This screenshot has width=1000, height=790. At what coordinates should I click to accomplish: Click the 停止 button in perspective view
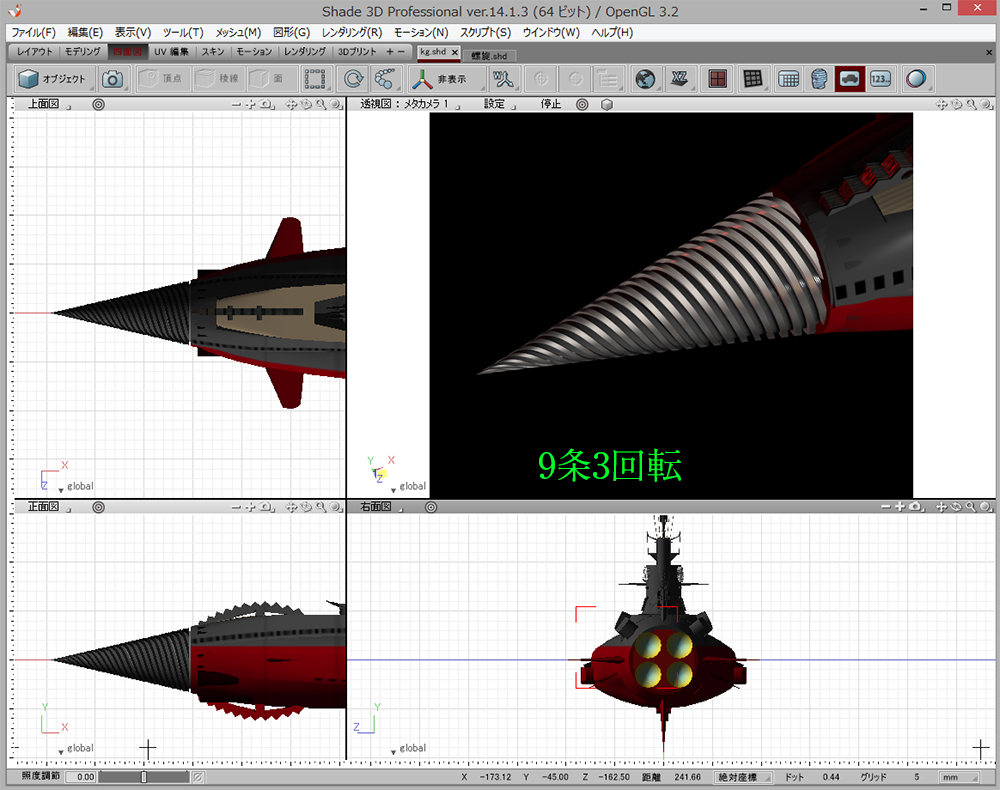point(551,104)
